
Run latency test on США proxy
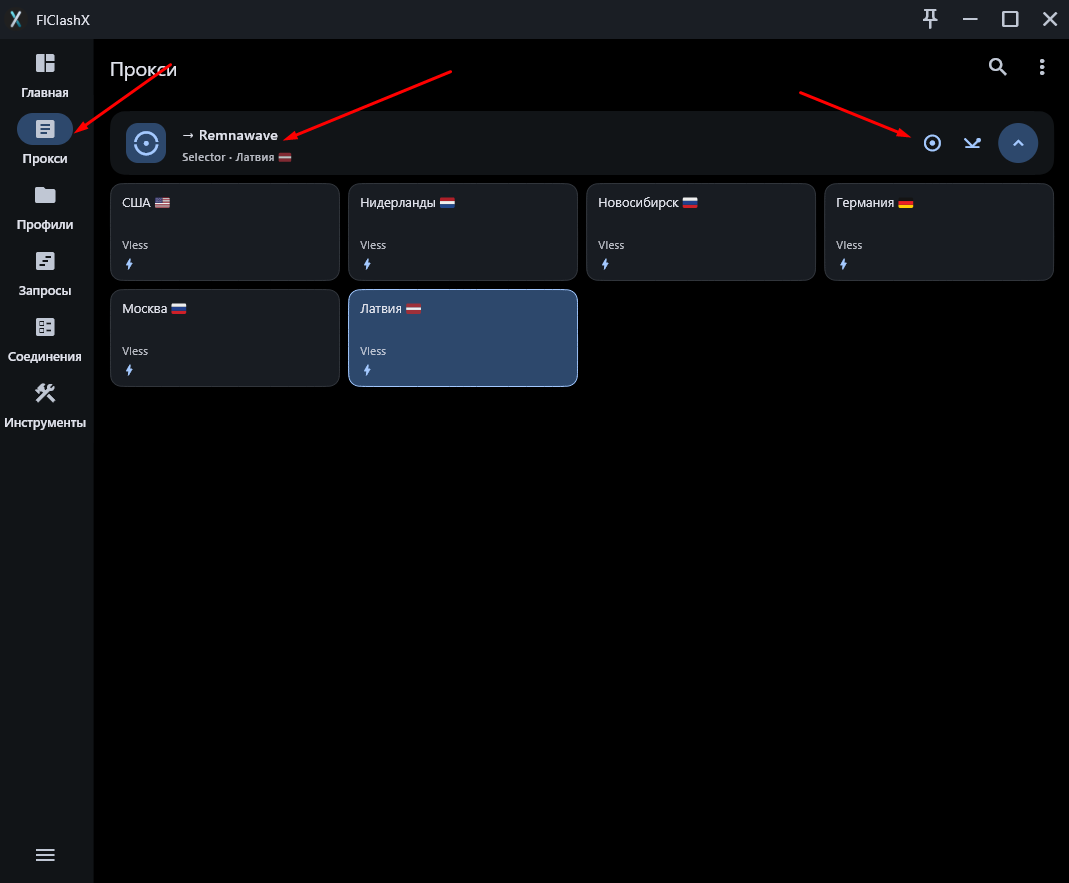(x=129, y=264)
